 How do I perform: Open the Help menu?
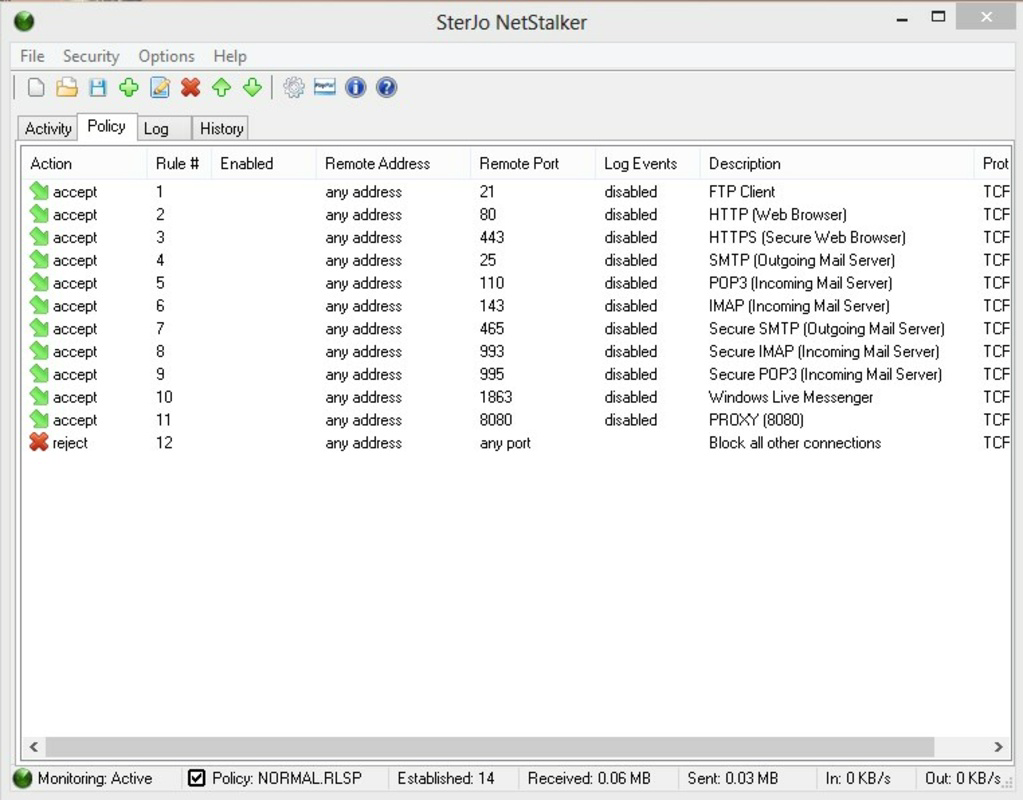(x=230, y=56)
